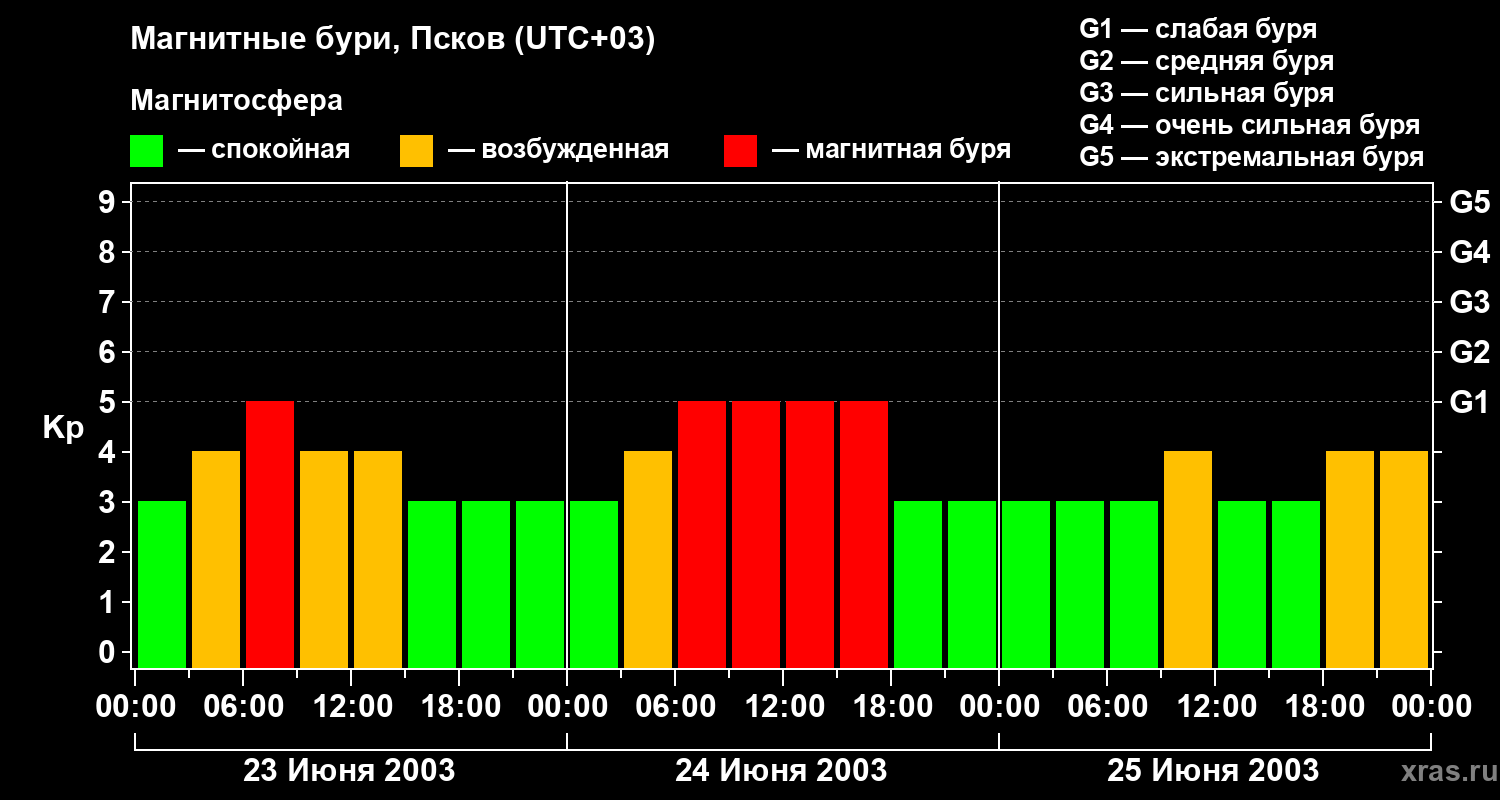Select the 15:00–18:00 green bar on 25 Июня
The height and width of the screenshot is (800, 1500).
click(1296, 584)
